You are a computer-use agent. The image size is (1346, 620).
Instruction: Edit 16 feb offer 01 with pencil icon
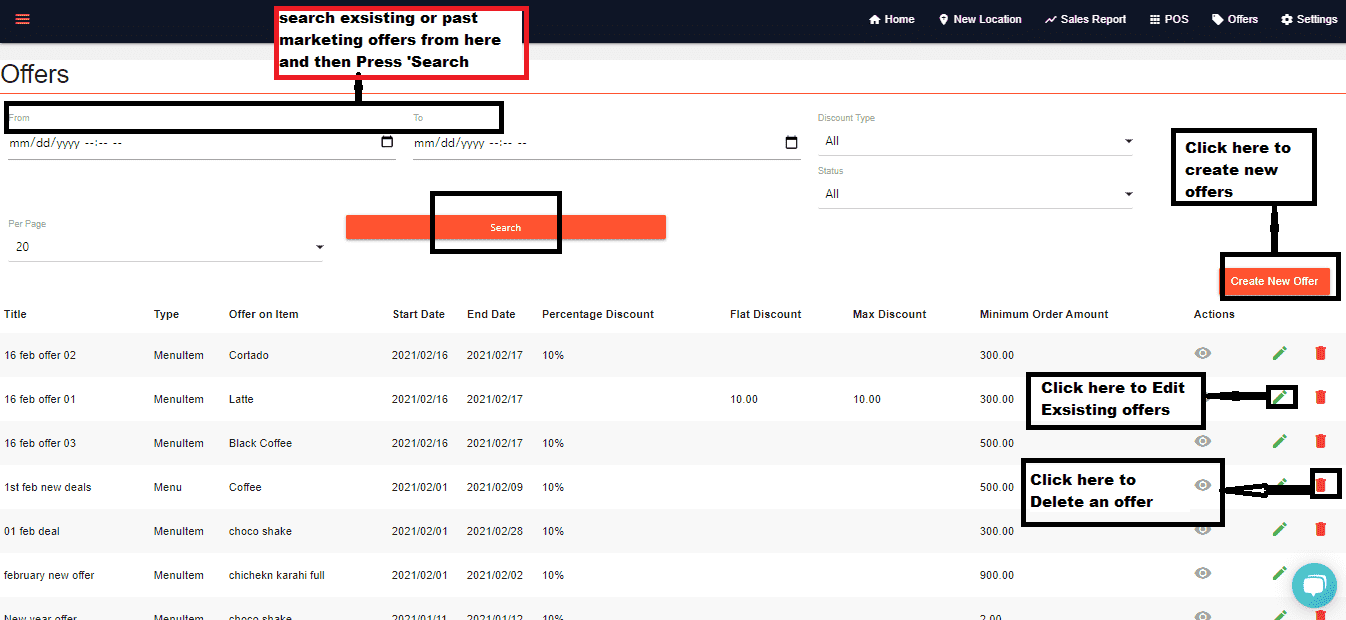1279,397
